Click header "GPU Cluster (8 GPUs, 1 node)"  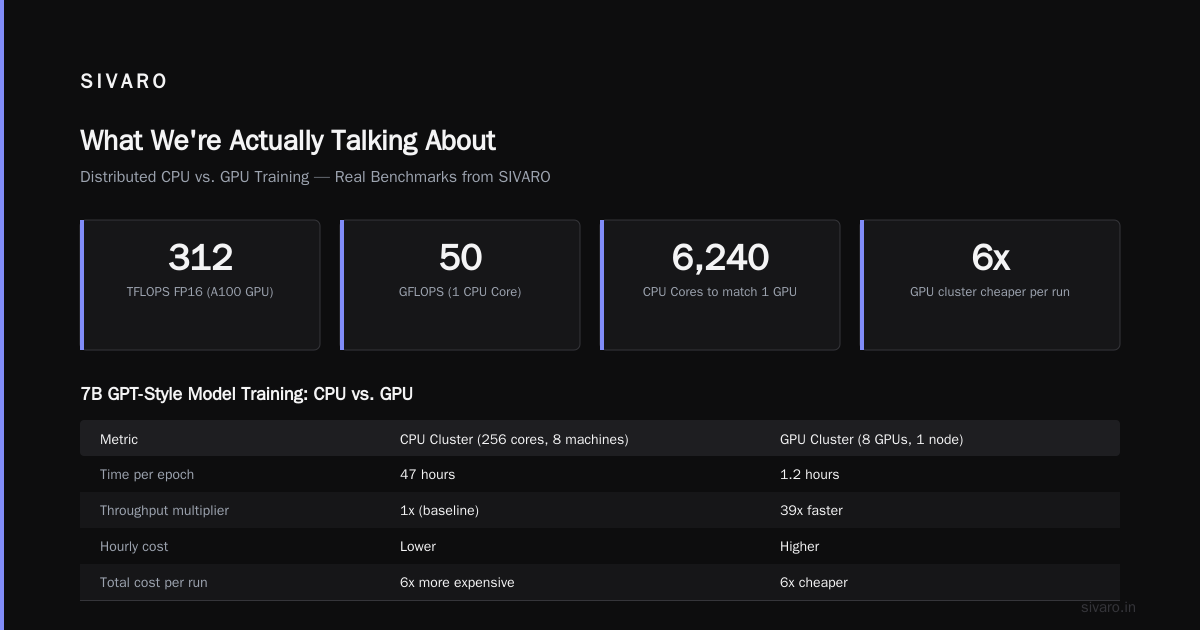871,439
